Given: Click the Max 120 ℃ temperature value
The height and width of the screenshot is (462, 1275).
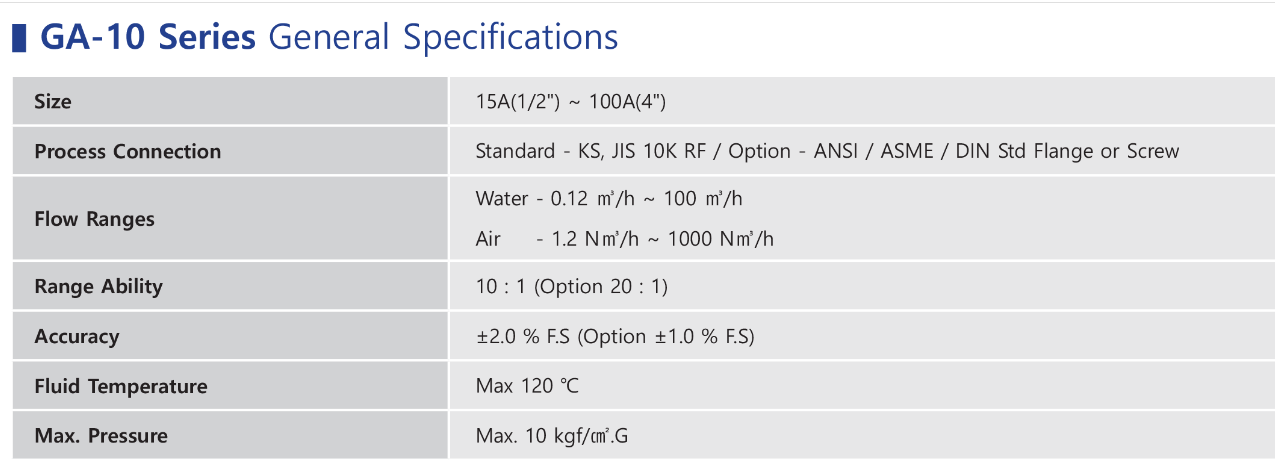Looking at the screenshot, I should click(x=528, y=386).
